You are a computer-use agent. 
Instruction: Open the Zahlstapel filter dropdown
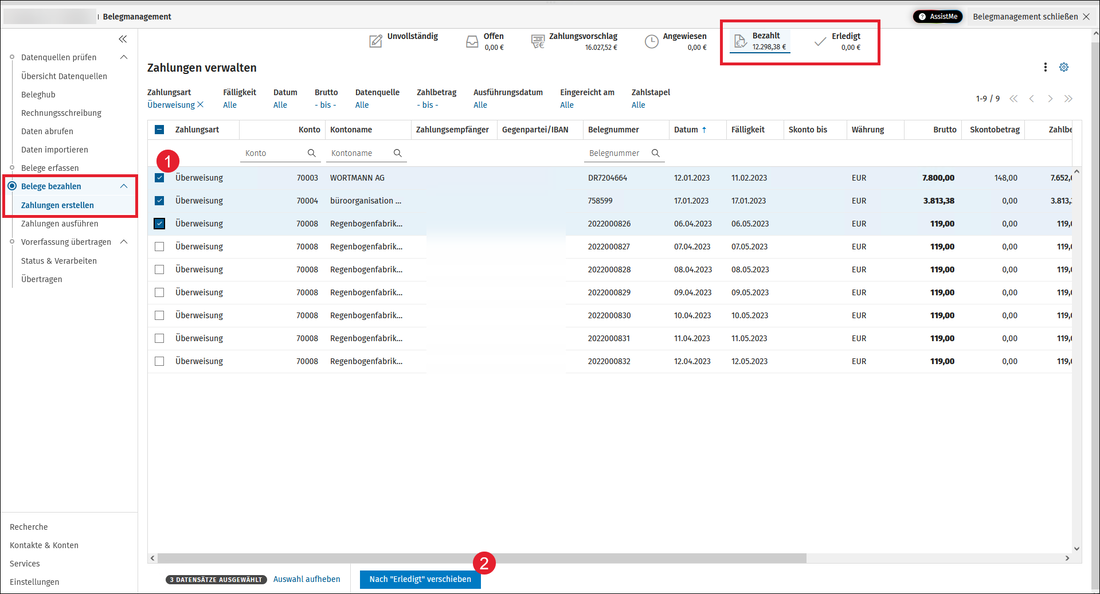pos(638,105)
